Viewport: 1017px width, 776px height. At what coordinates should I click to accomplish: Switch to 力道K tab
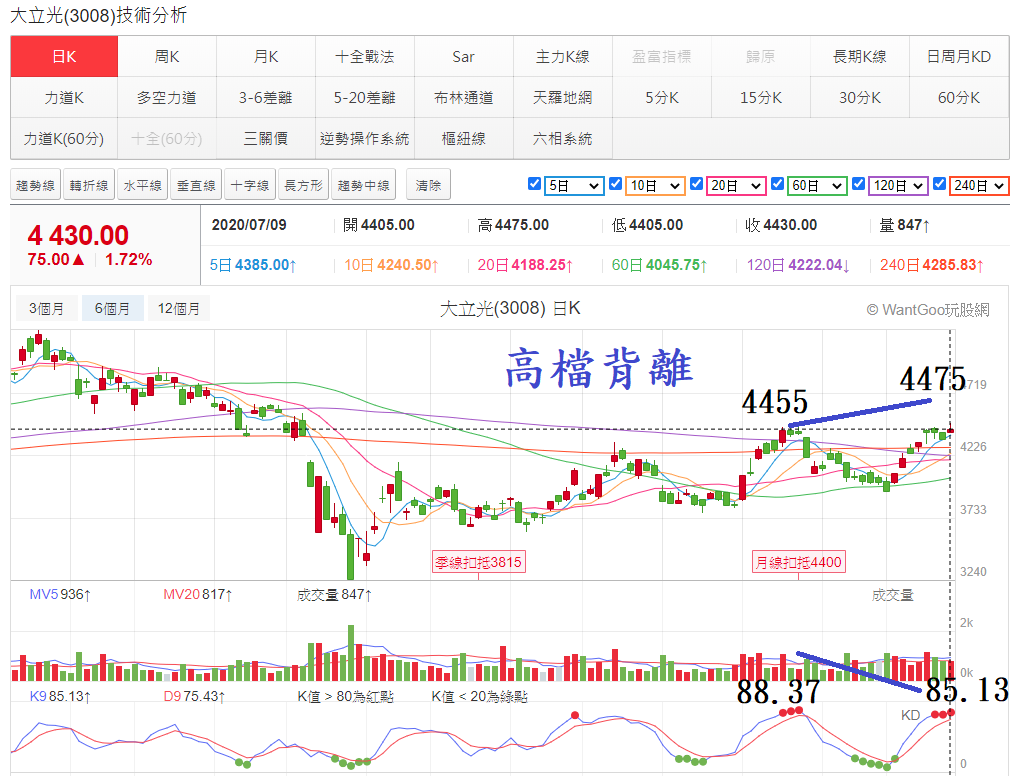64,97
